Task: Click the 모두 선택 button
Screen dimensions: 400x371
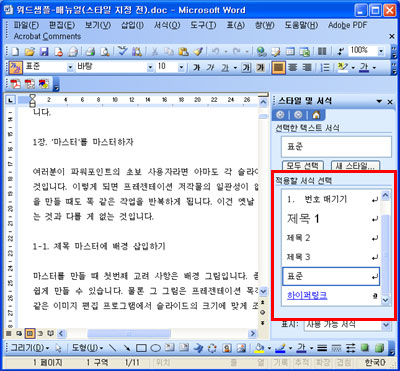Action: pos(303,165)
